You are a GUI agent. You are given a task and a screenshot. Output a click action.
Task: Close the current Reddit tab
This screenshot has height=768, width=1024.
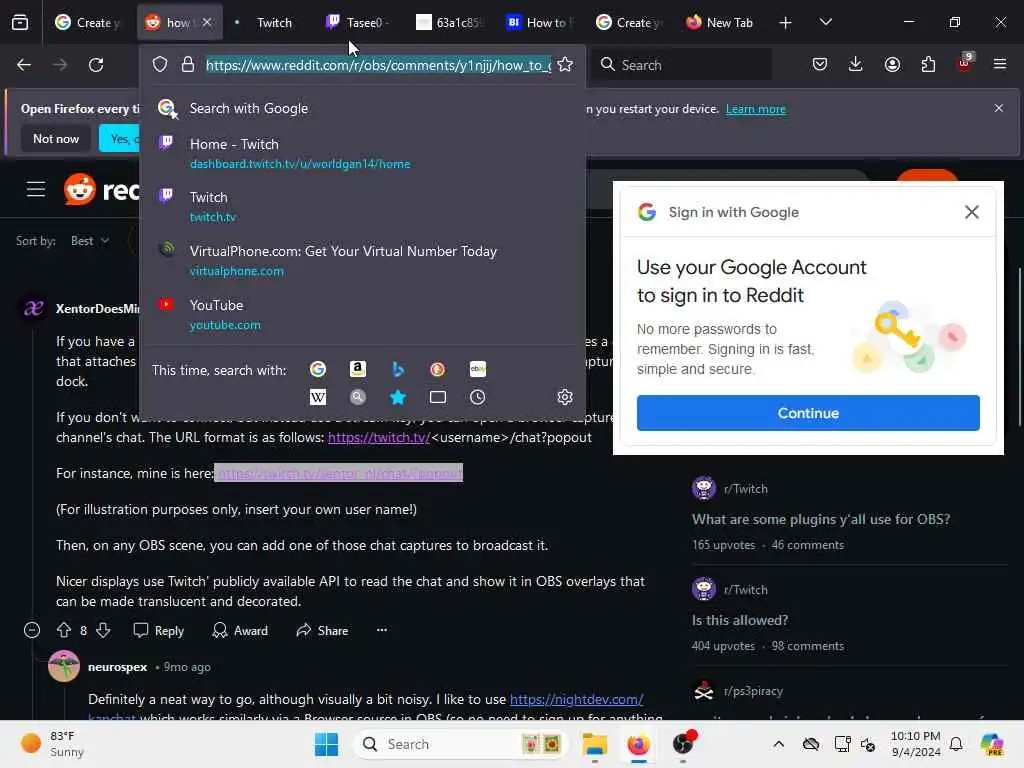click(207, 22)
